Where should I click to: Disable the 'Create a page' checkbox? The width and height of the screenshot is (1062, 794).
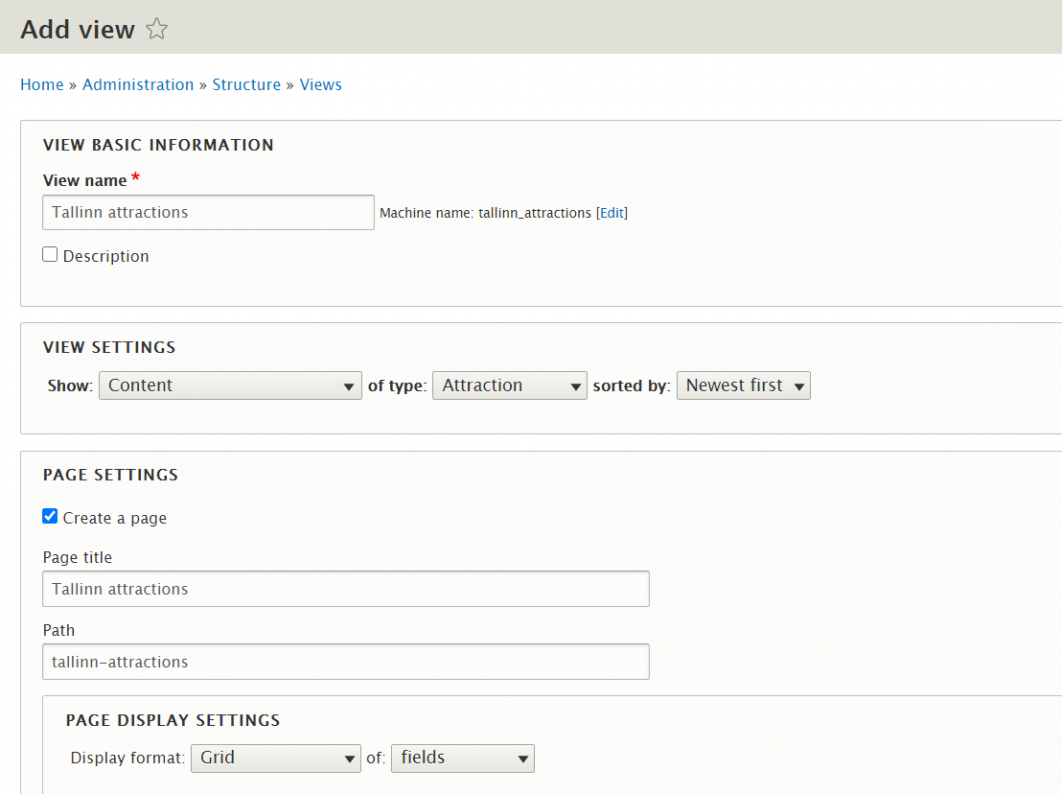point(49,516)
